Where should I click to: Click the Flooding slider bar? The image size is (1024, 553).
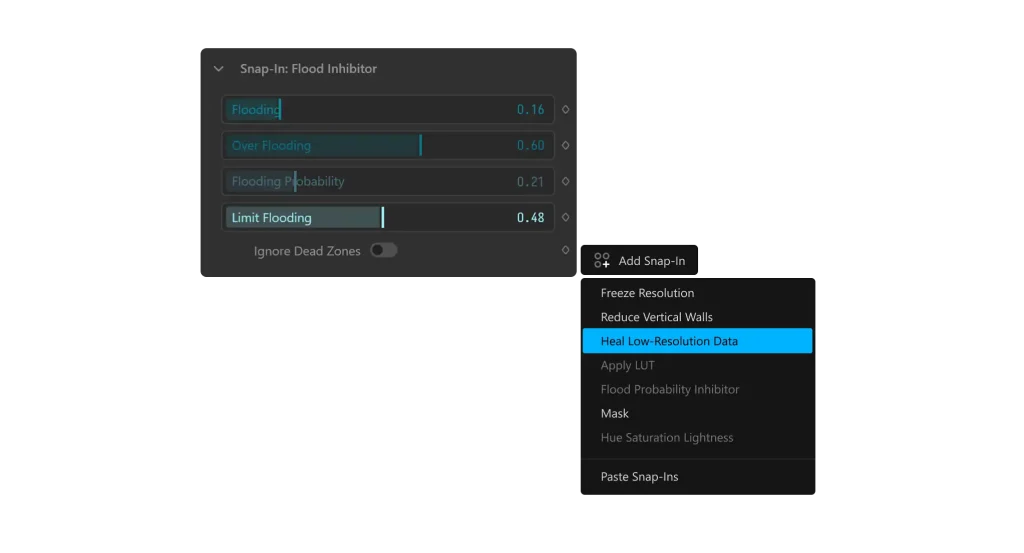click(x=387, y=110)
